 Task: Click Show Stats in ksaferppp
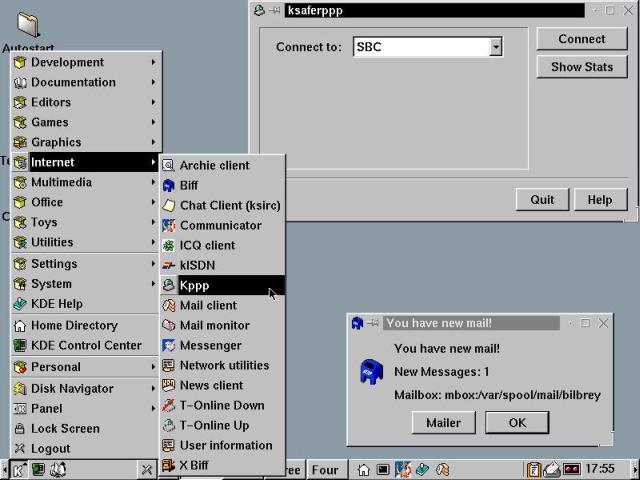coord(581,67)
